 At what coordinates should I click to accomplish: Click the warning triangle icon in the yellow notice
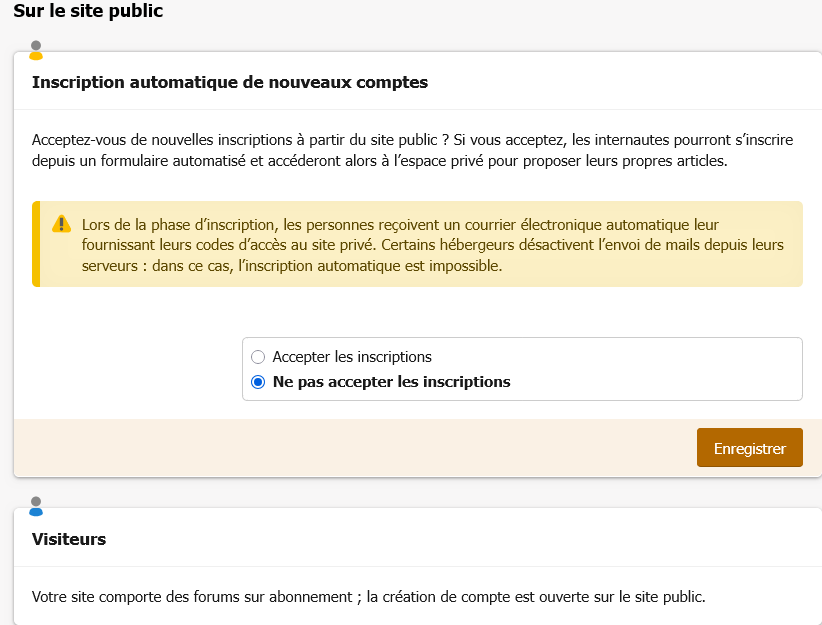pyautogui.click(x=62, y=224)
